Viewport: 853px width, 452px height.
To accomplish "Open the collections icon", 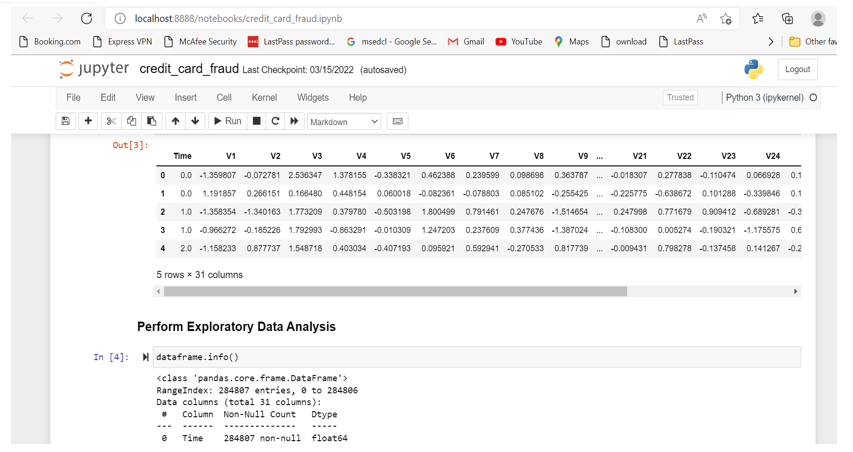I will [x=787, y=19].
